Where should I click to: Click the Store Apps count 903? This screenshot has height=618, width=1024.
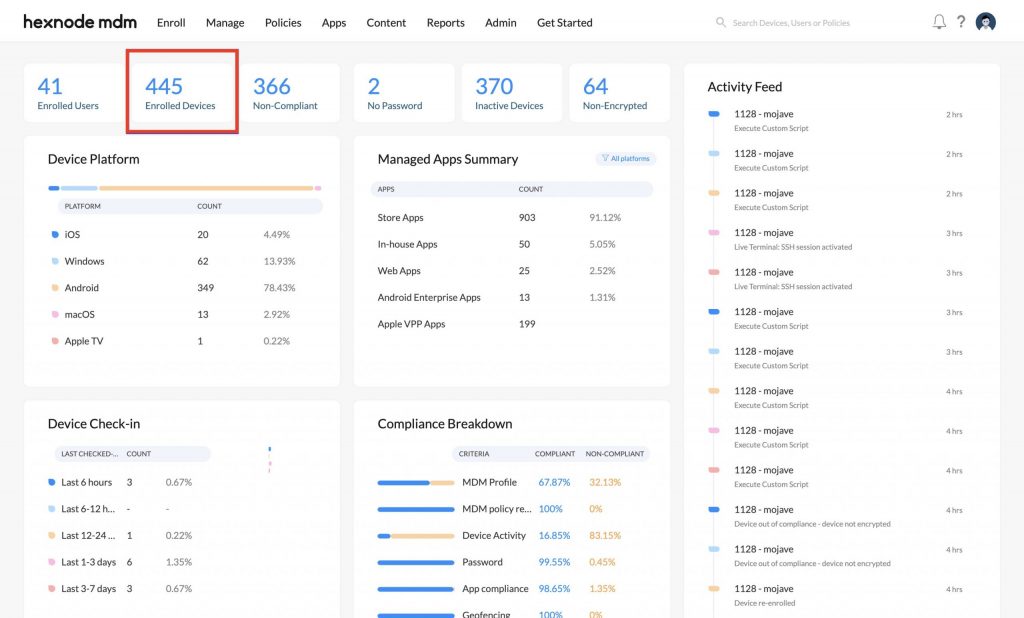click(x=527, y=218)
